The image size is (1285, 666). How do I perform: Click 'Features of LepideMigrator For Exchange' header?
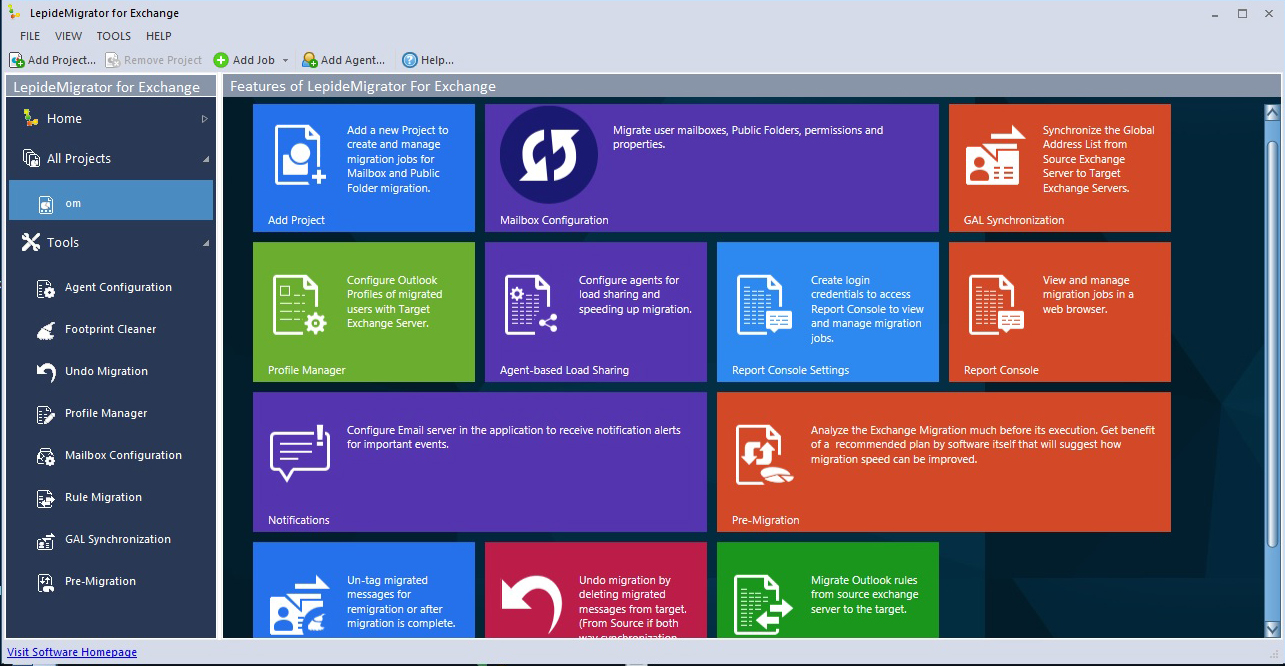pos(363,86)
